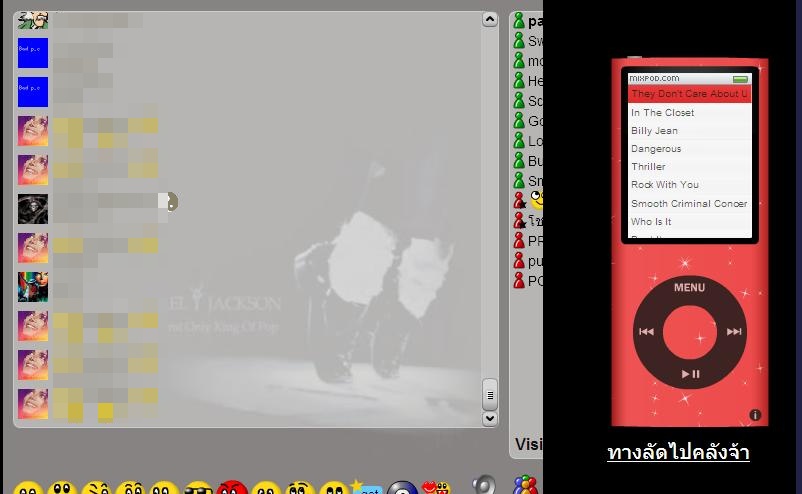The width and height of the screenshot is (802, 494).
Task: Play They Don't Care About Us track
Action: [x=689, y=94]
